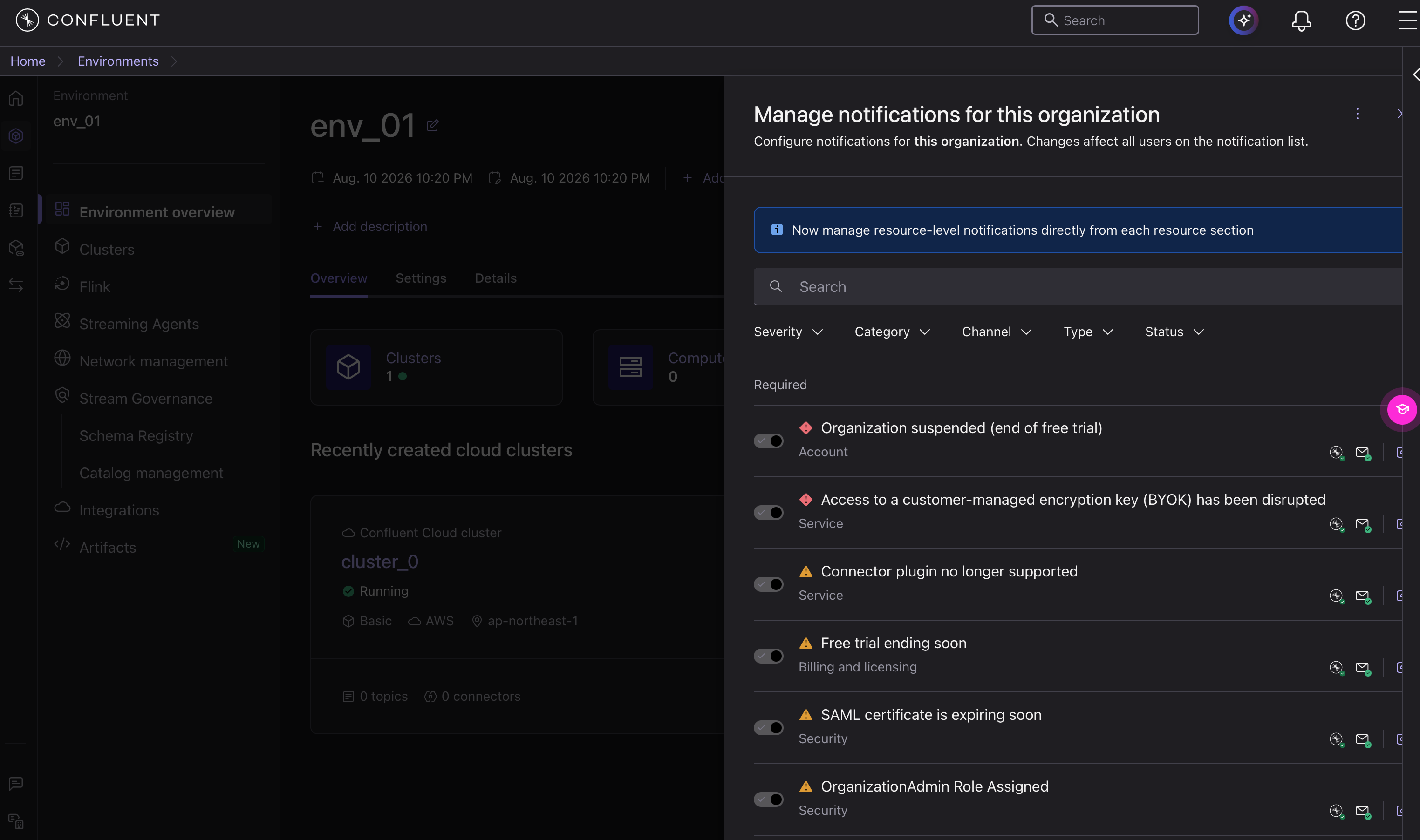This screenshot has width=1420, height=840.
Task: Open Clusters in sidebar
Action: [106, 249]
